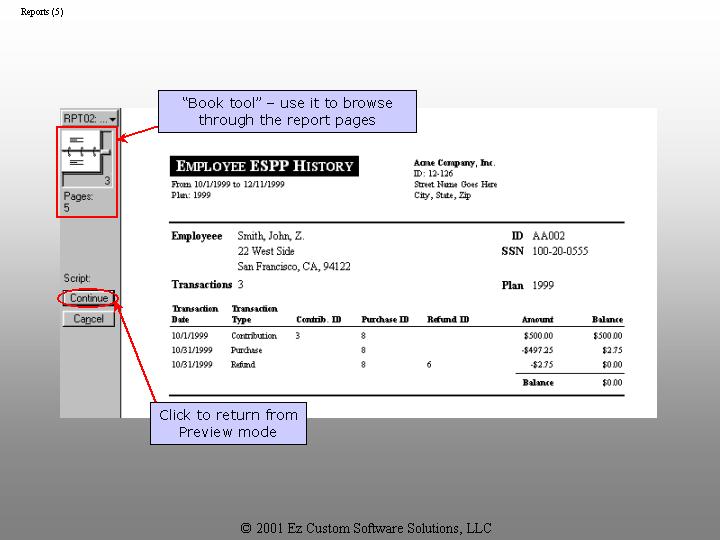This screenshot has height=540, width=720.
Task: Click the Reports (5) slide title
Action: click(x=42, y=11)
